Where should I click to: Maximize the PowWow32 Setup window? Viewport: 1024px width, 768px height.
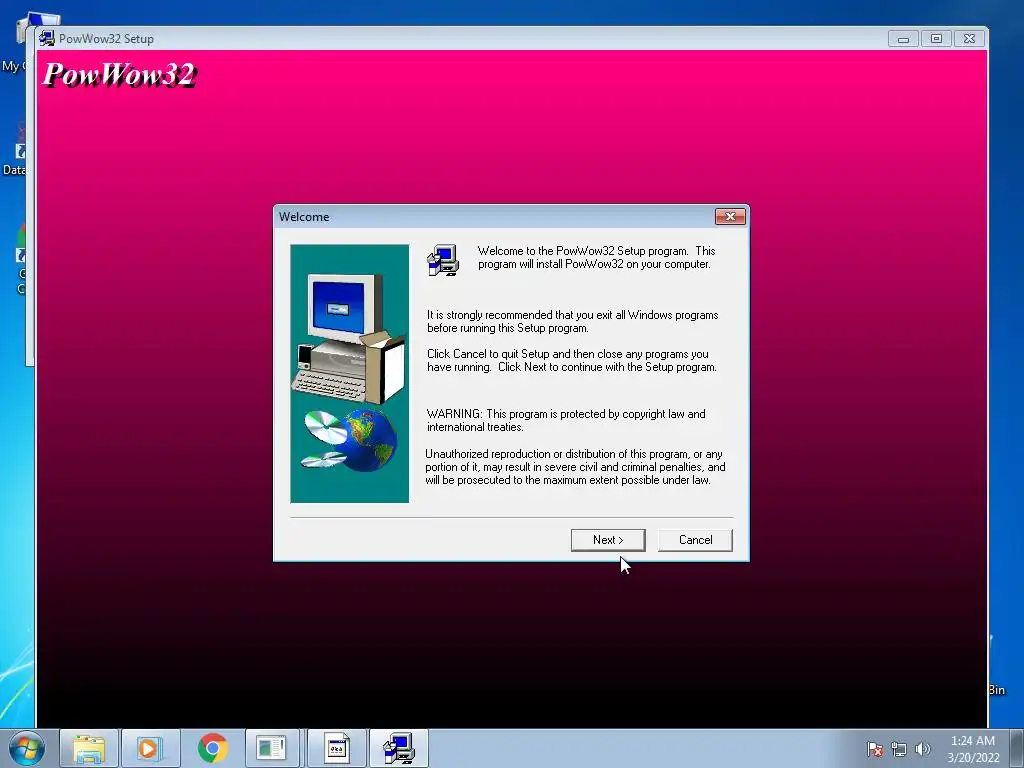[936, 39]
